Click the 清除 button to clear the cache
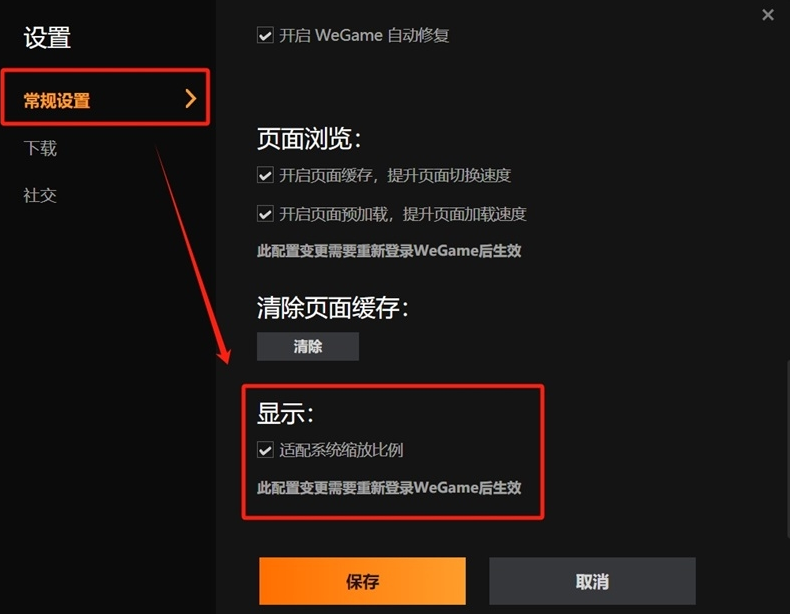790x614 pixels. coord(308,346)
